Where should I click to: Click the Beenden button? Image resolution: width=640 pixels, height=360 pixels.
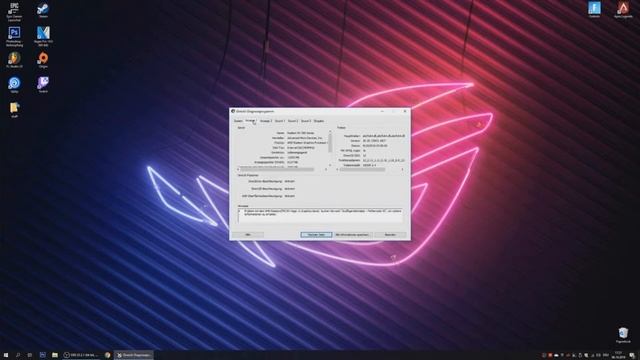[390, 235]
